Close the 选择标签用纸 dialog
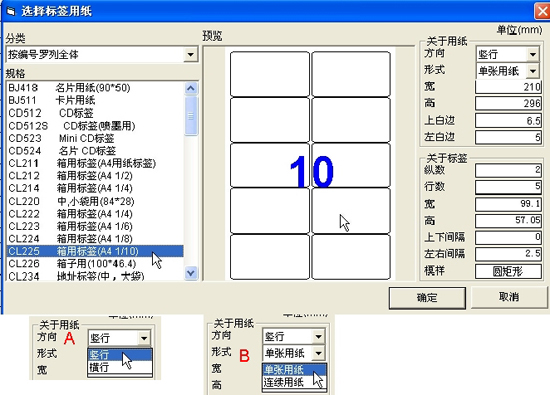Viewport: 550px width, 395px height. click(x=542, y=11)
